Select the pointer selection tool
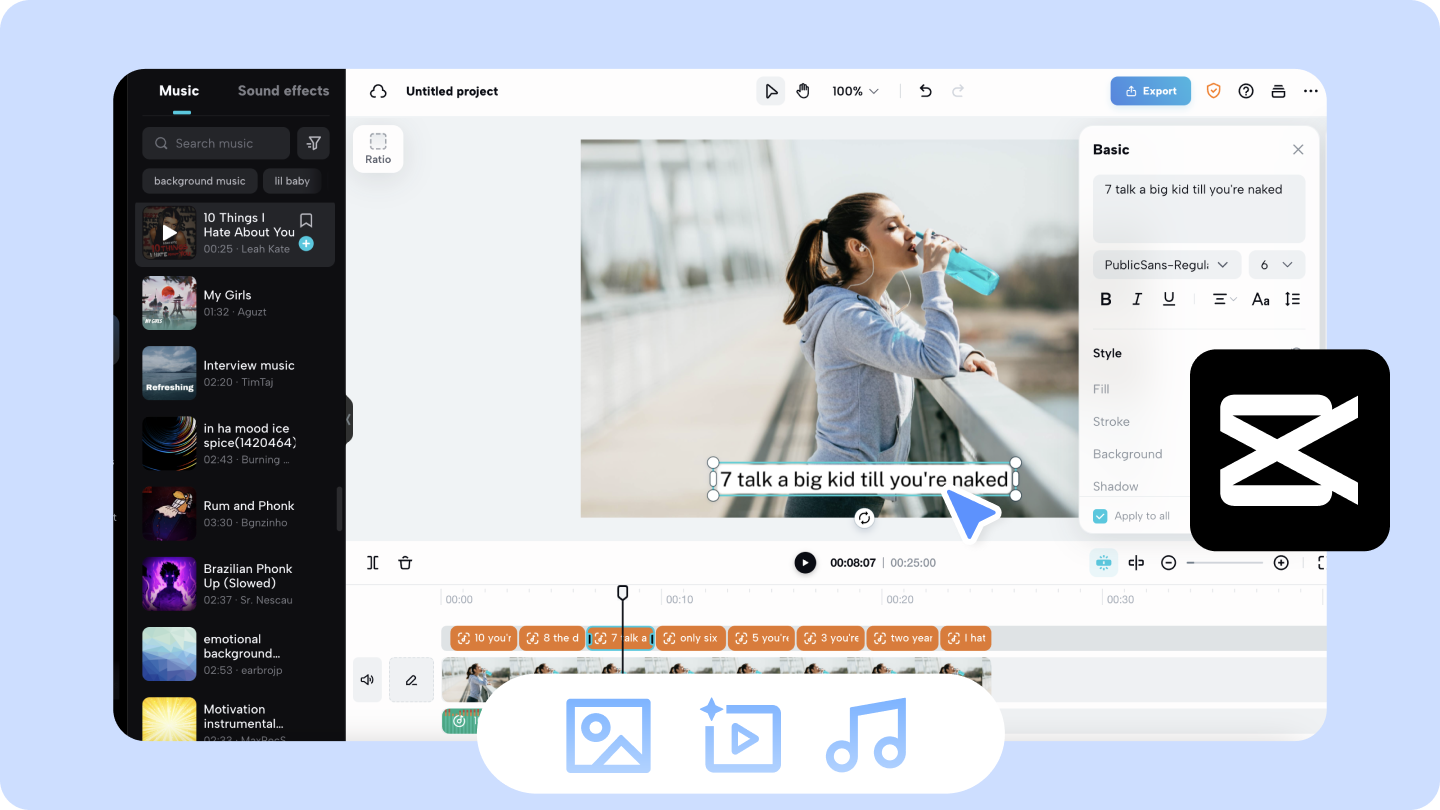 click(771, 91)
